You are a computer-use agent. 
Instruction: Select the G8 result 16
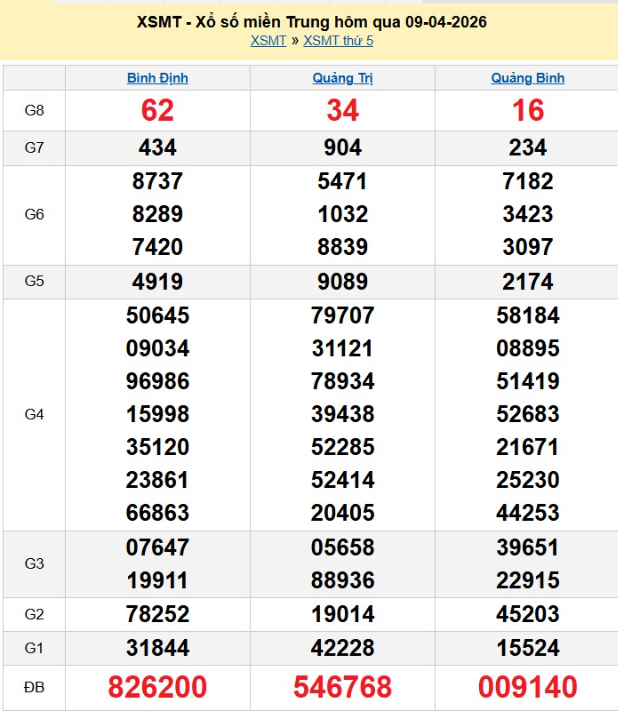527,111
